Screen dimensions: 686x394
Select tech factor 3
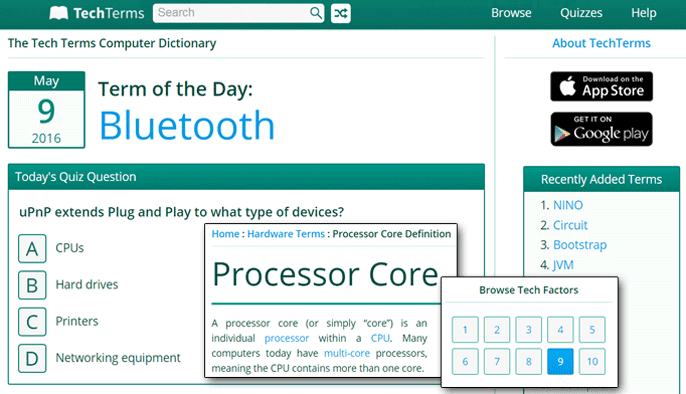pyautogui.click(x=528, y=330)
